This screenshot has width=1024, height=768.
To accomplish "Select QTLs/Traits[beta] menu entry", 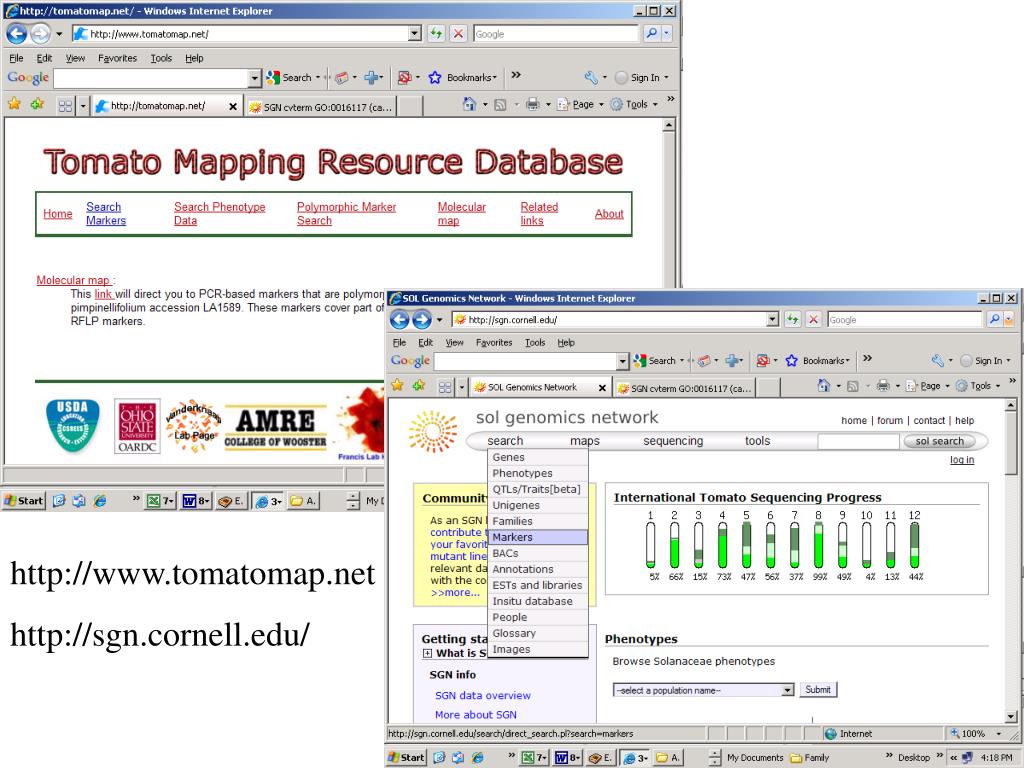I will pos(538,489).
